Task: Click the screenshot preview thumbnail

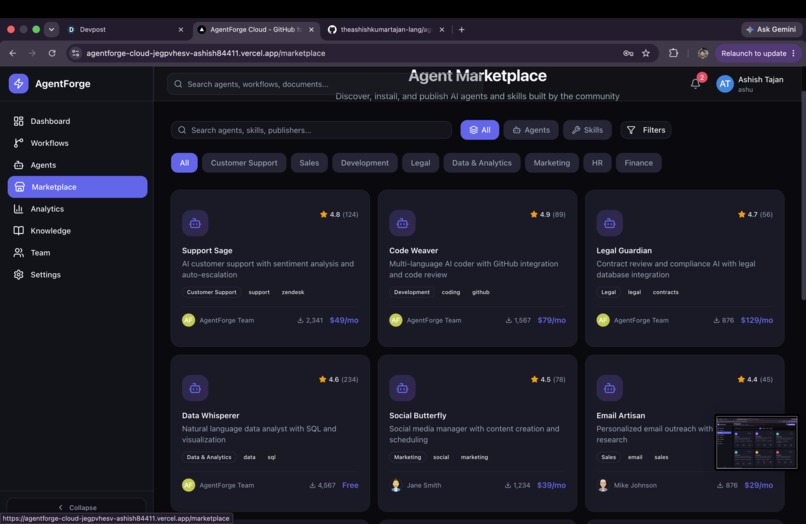Action: pos(756,442)
